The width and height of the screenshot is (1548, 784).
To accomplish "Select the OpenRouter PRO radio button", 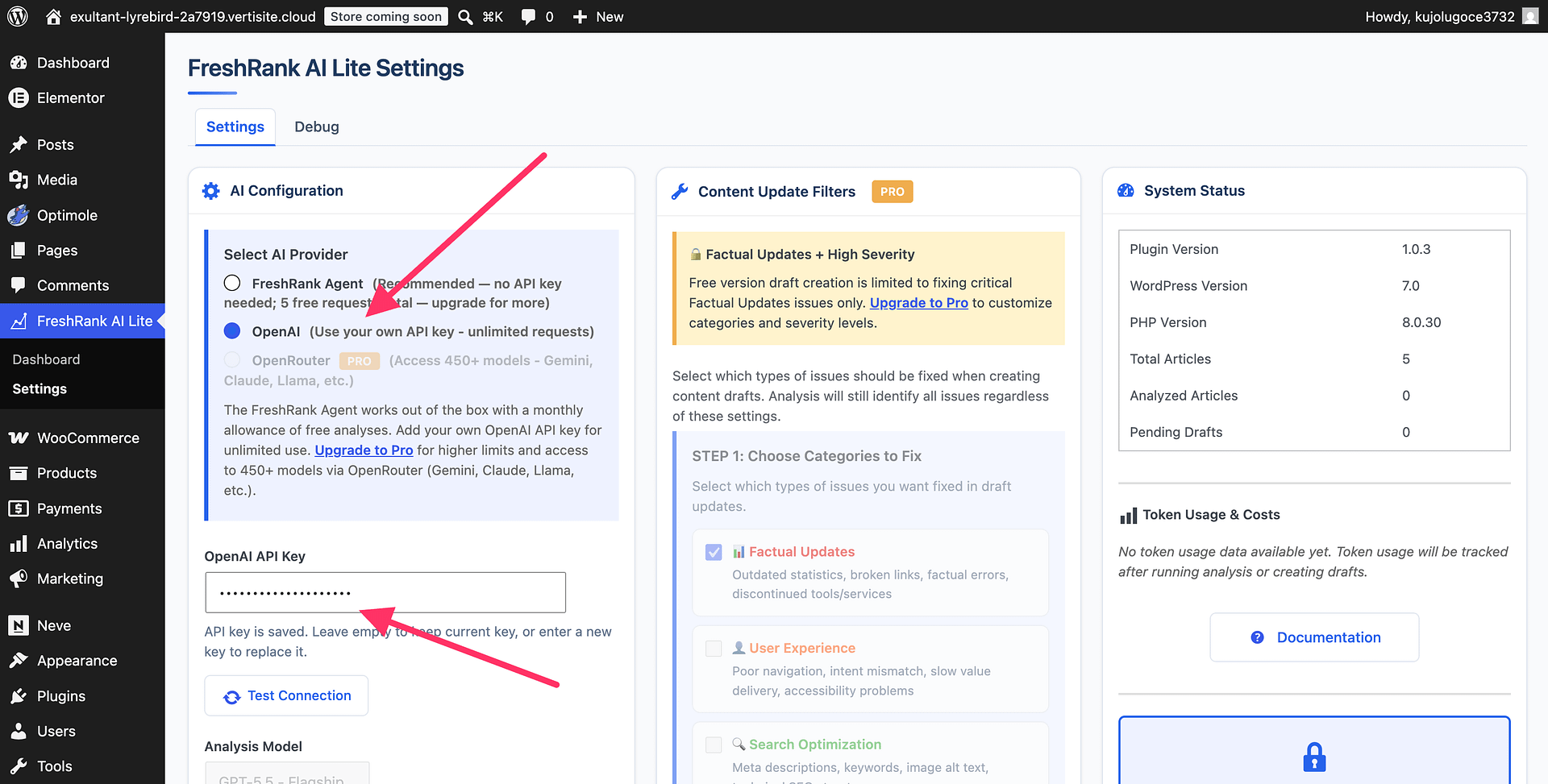I will click(232, 359).
